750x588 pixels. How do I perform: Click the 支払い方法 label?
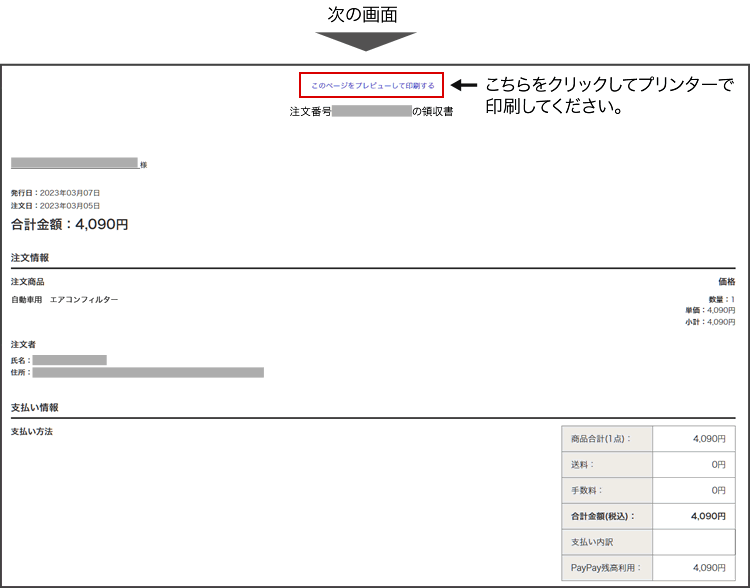tap(32, 432)
